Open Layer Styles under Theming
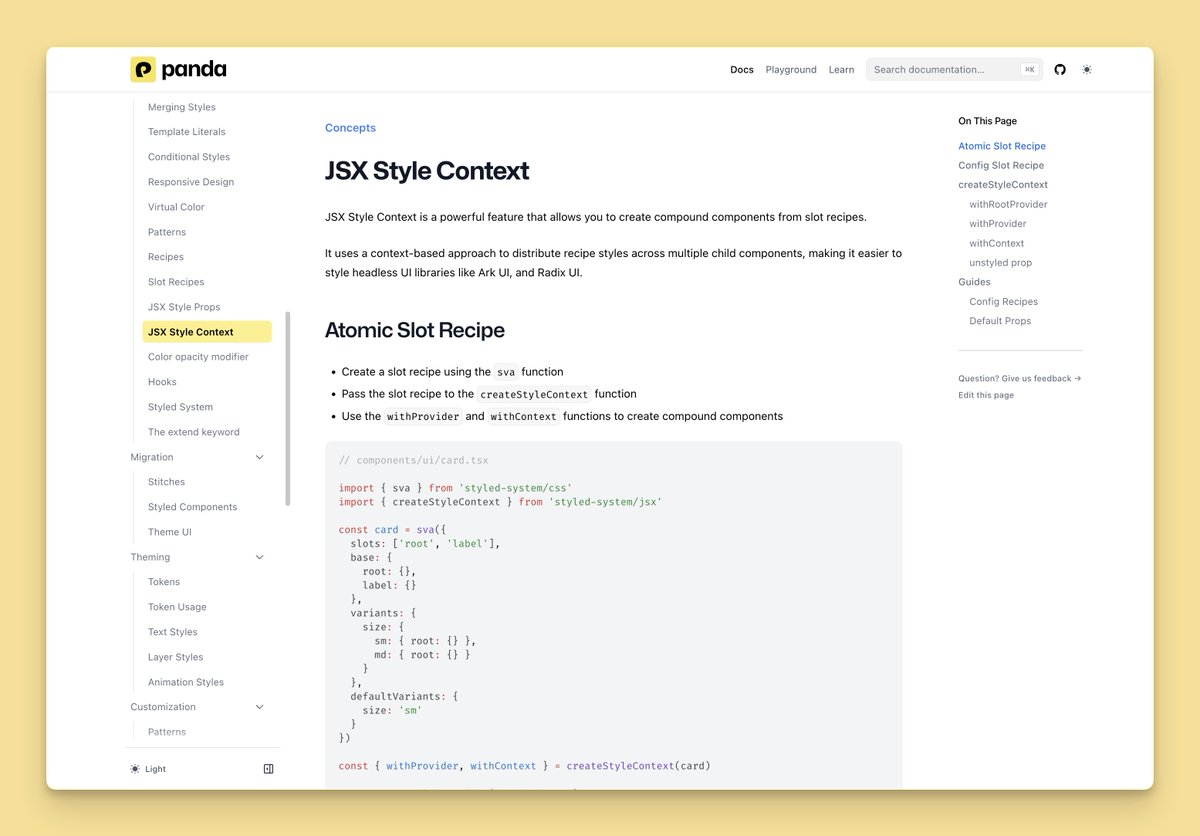The height and width of the screenshot is (836, 1200). [176, 657]
